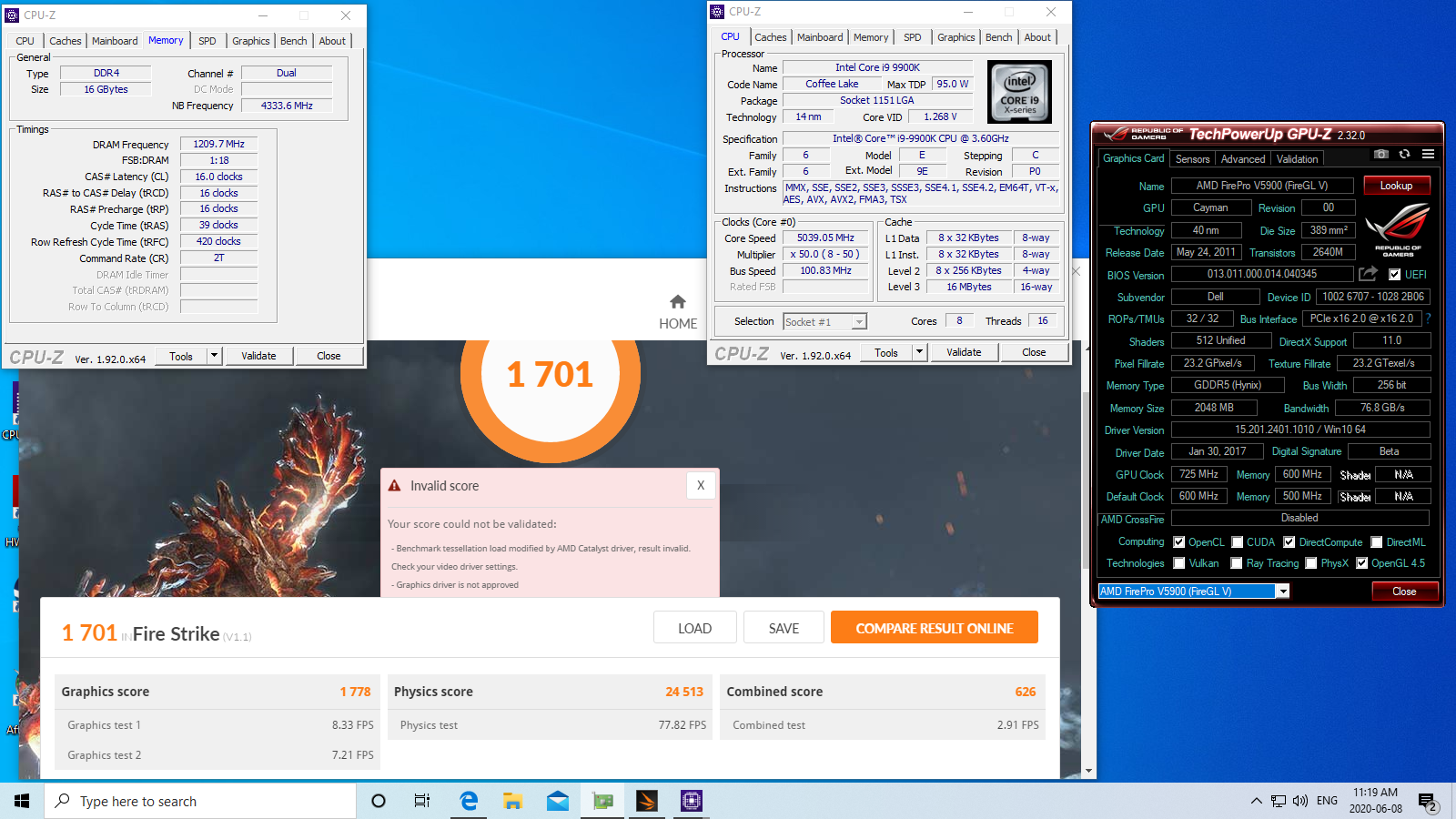Click COMPARE RESULT ONLINE in 3DMark
The height and width of the screenshot is (819, 1456).
(x=935, y=628)
